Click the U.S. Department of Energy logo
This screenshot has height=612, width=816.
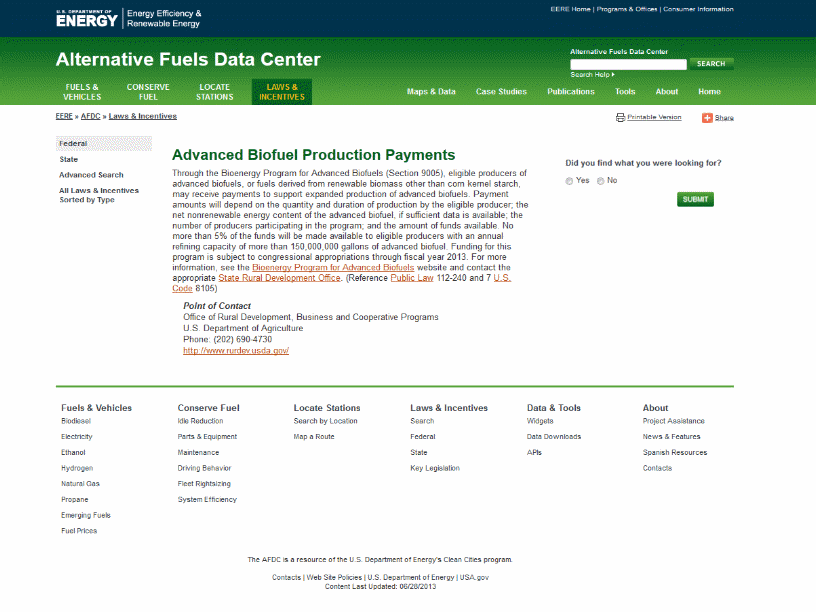(86, 19)
